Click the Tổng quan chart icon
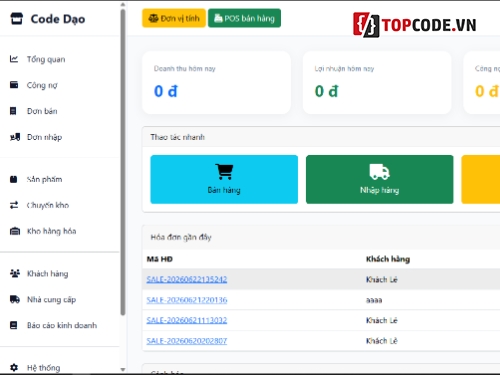The height and width of the screenshot is (375, 500). click(14, 59)
